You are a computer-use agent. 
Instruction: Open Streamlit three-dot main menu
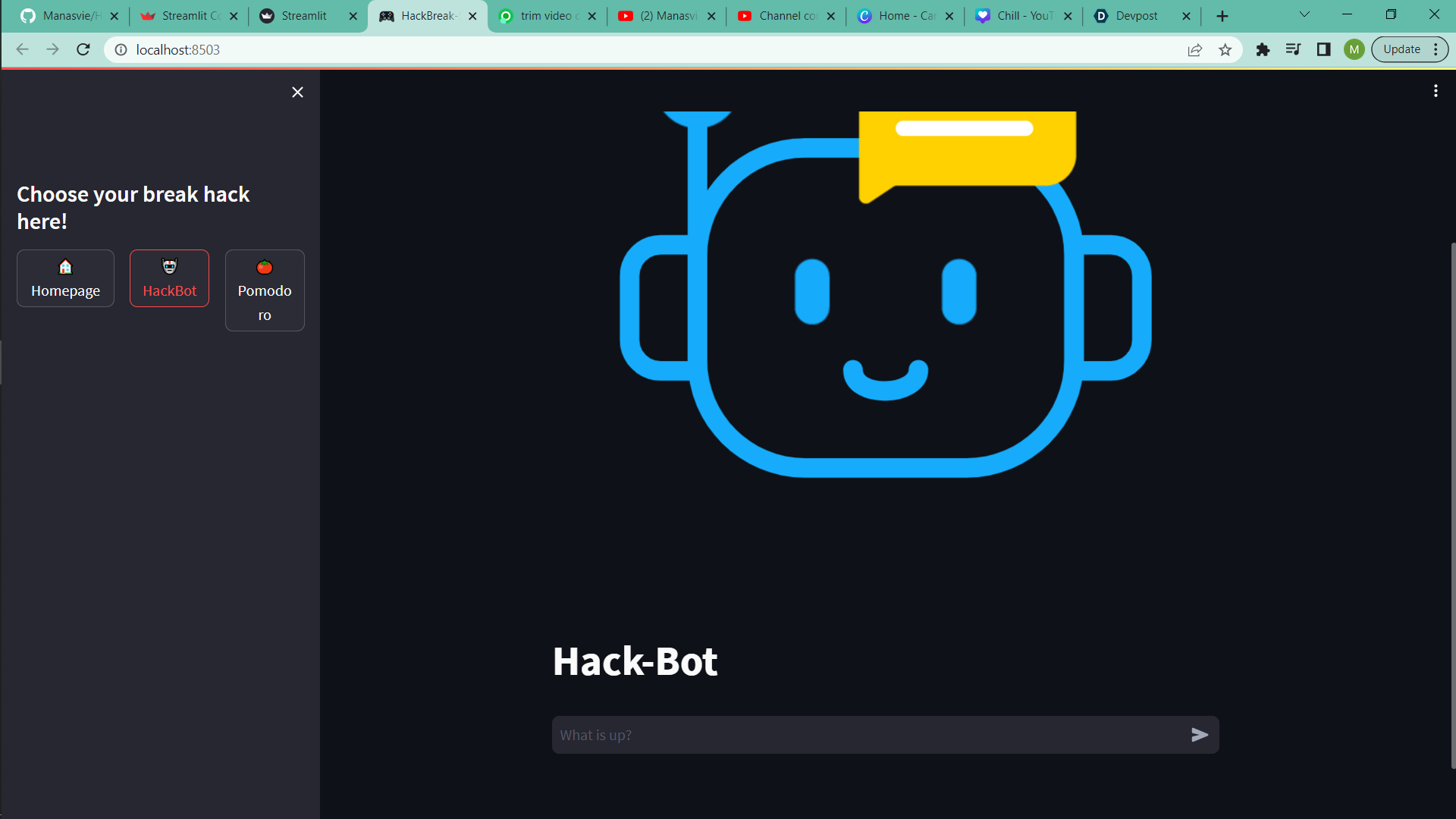tap(1436, 91)
